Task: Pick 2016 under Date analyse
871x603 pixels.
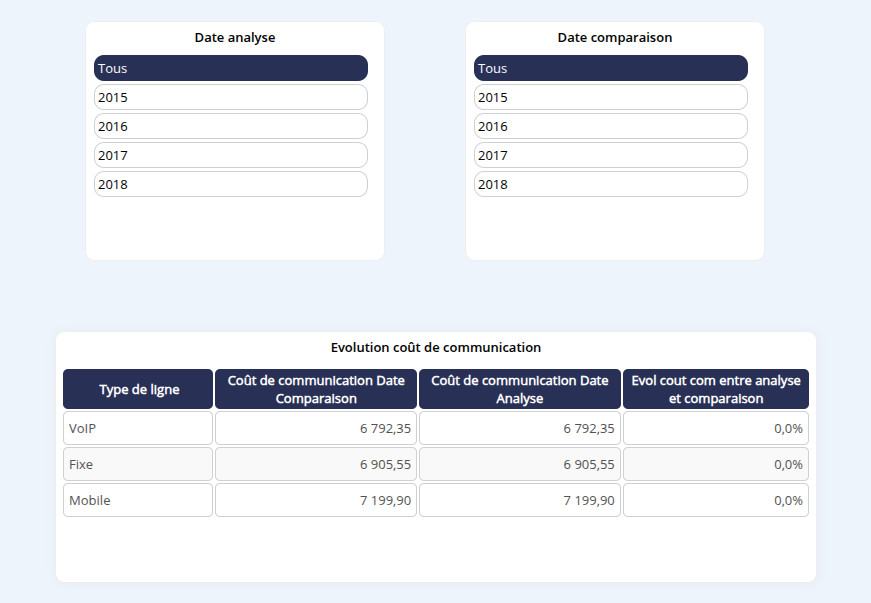Action: (230, 126)
